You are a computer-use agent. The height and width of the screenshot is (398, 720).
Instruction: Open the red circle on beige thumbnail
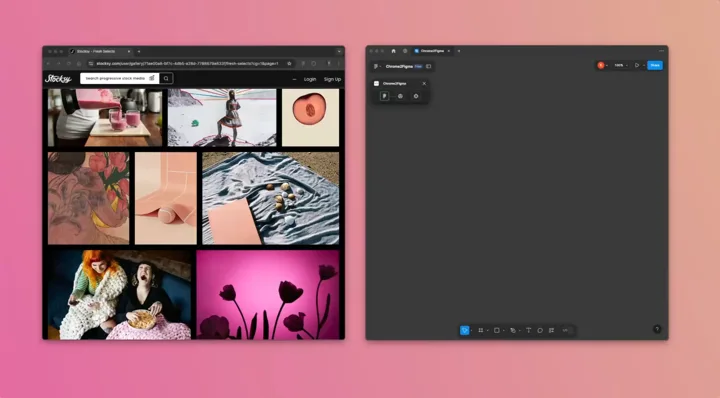click(310, 118)
